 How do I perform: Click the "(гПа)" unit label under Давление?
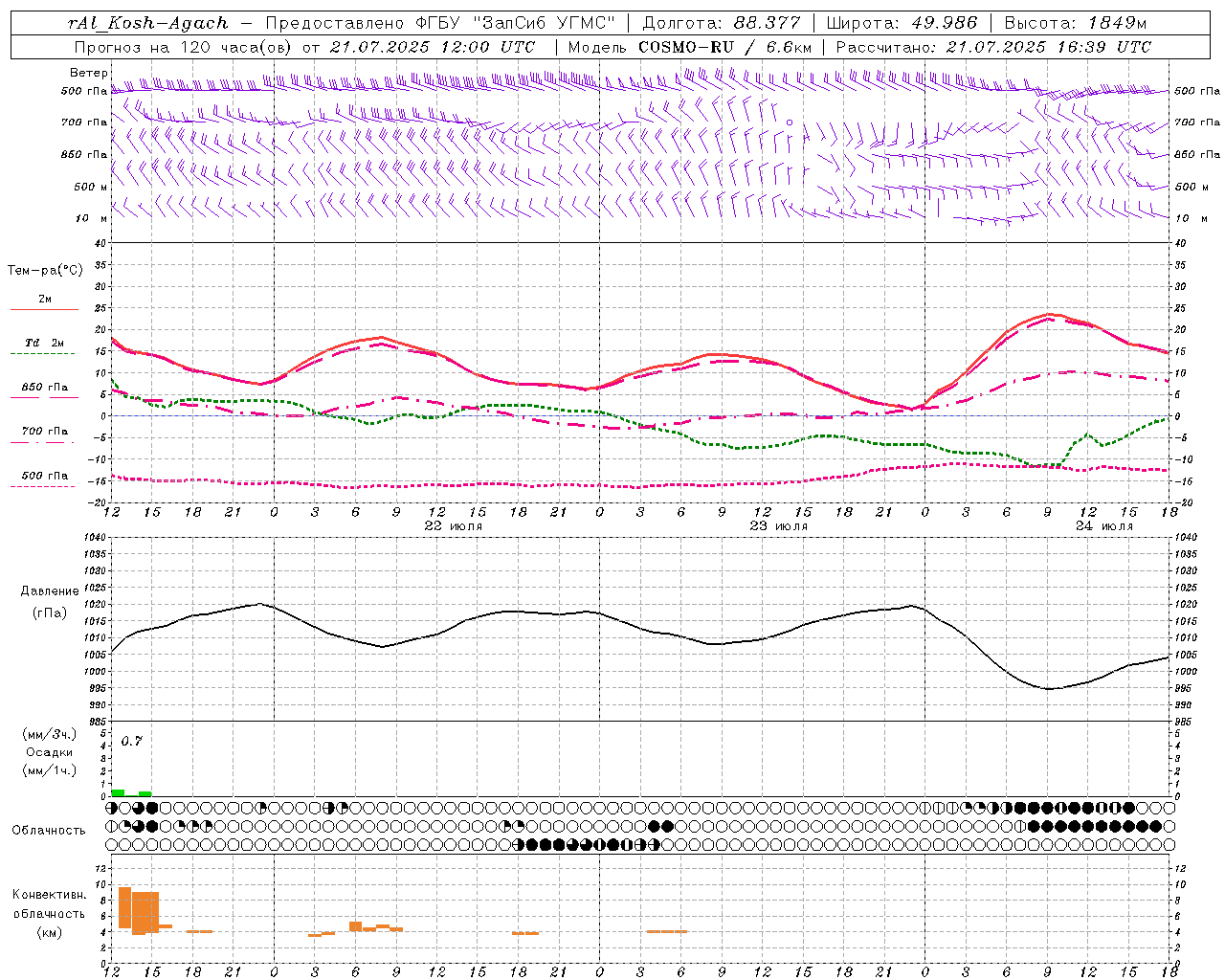pyautogui.click(x=49, y=612)
